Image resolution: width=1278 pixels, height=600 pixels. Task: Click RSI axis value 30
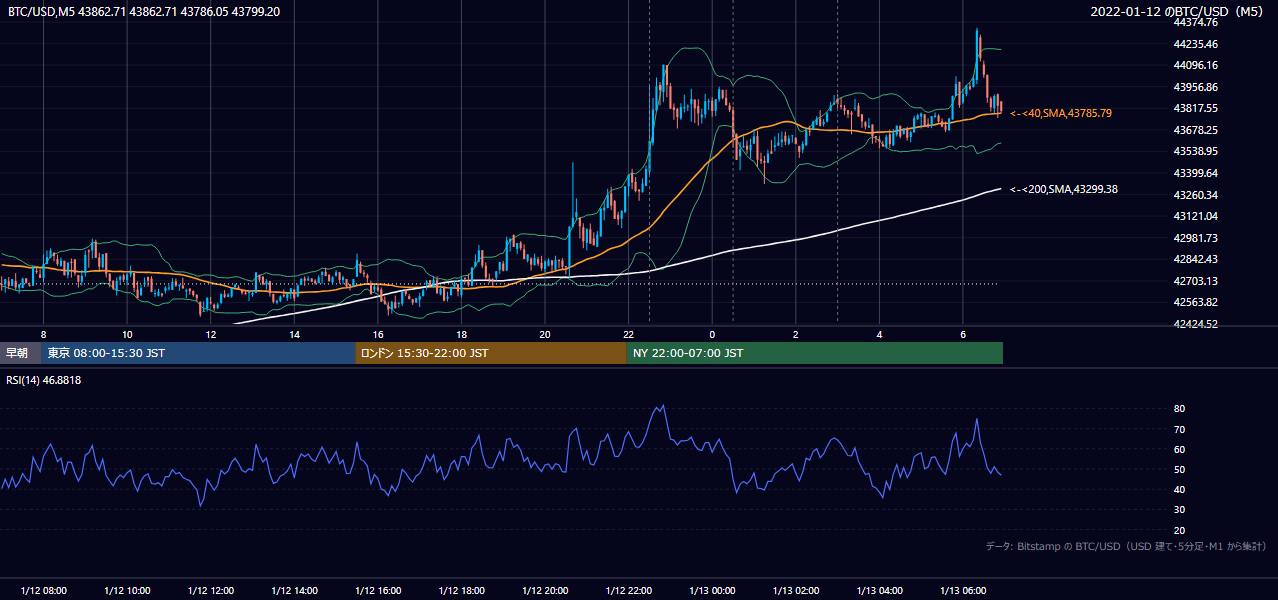(x=1180, y=510)
